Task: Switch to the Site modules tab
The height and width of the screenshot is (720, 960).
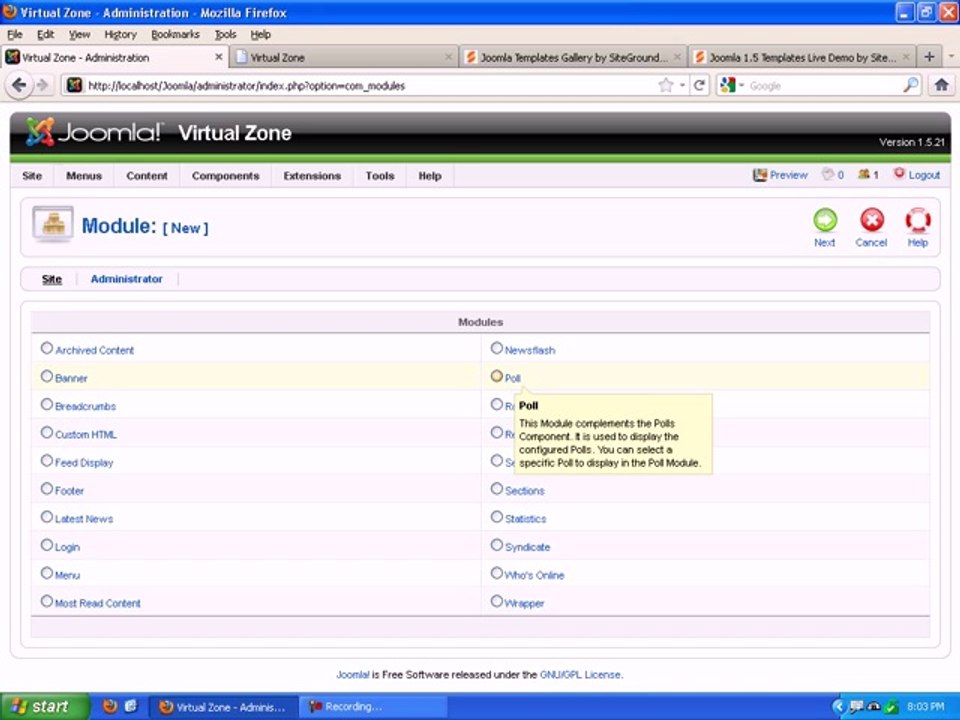Action: pos(51,279)
